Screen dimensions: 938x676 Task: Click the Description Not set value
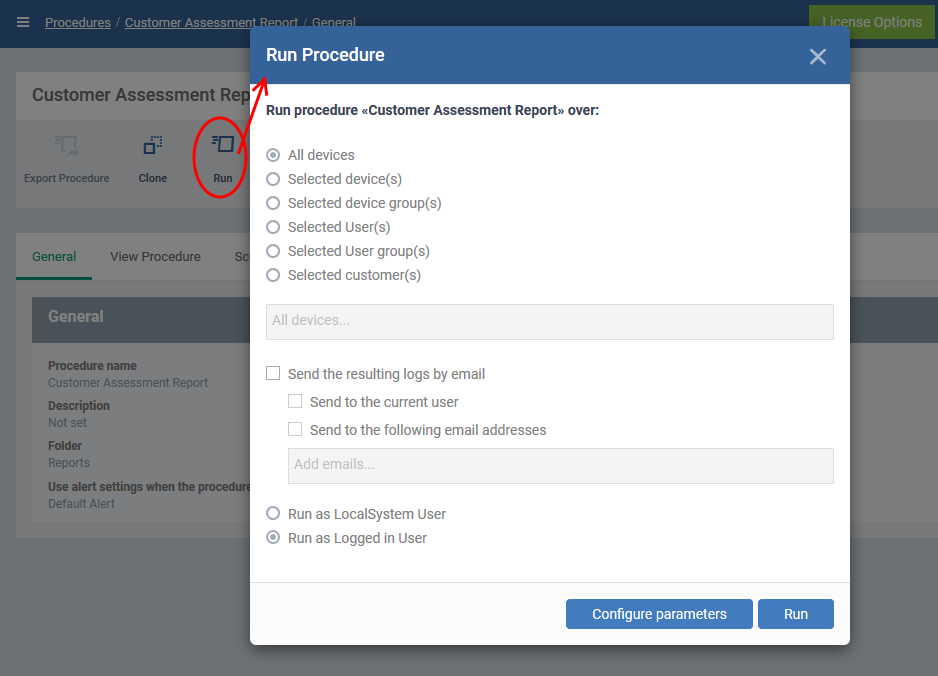coord(67,423)
